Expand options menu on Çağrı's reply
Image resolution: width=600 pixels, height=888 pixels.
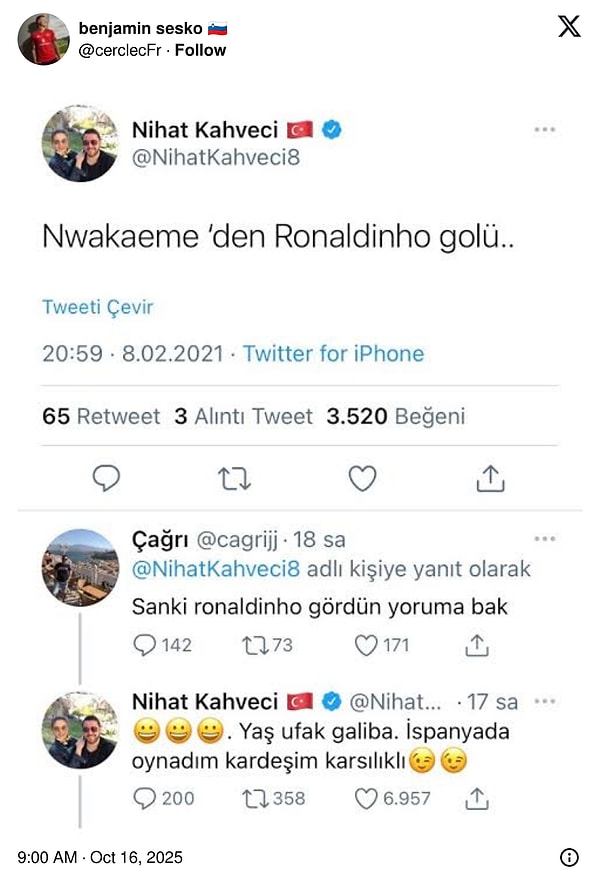coord(544,539)
